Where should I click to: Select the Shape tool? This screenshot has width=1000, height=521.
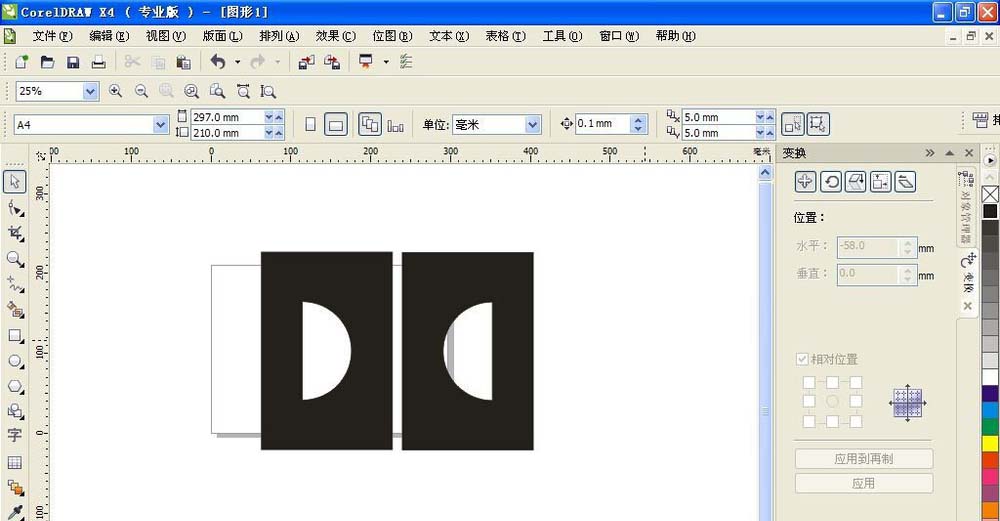(x=15, y=208)
